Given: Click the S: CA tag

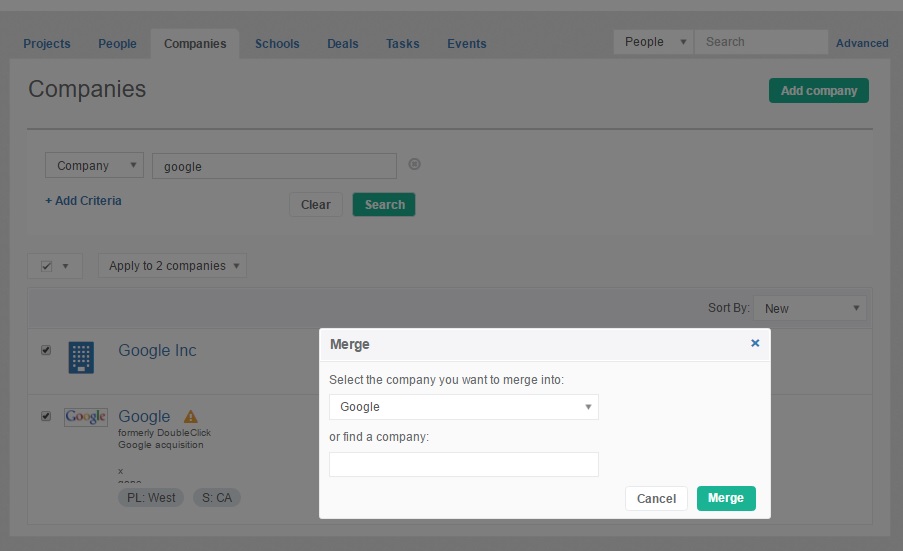Looking at the screenshot, I should tap(217, 497).
